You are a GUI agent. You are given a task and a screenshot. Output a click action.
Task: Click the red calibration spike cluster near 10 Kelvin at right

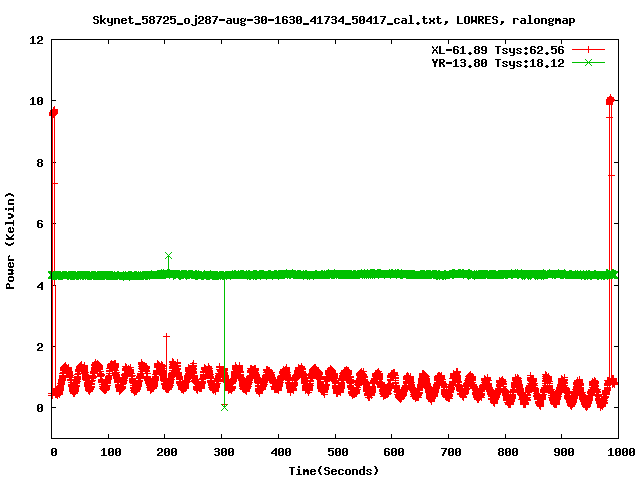(610, 100)
